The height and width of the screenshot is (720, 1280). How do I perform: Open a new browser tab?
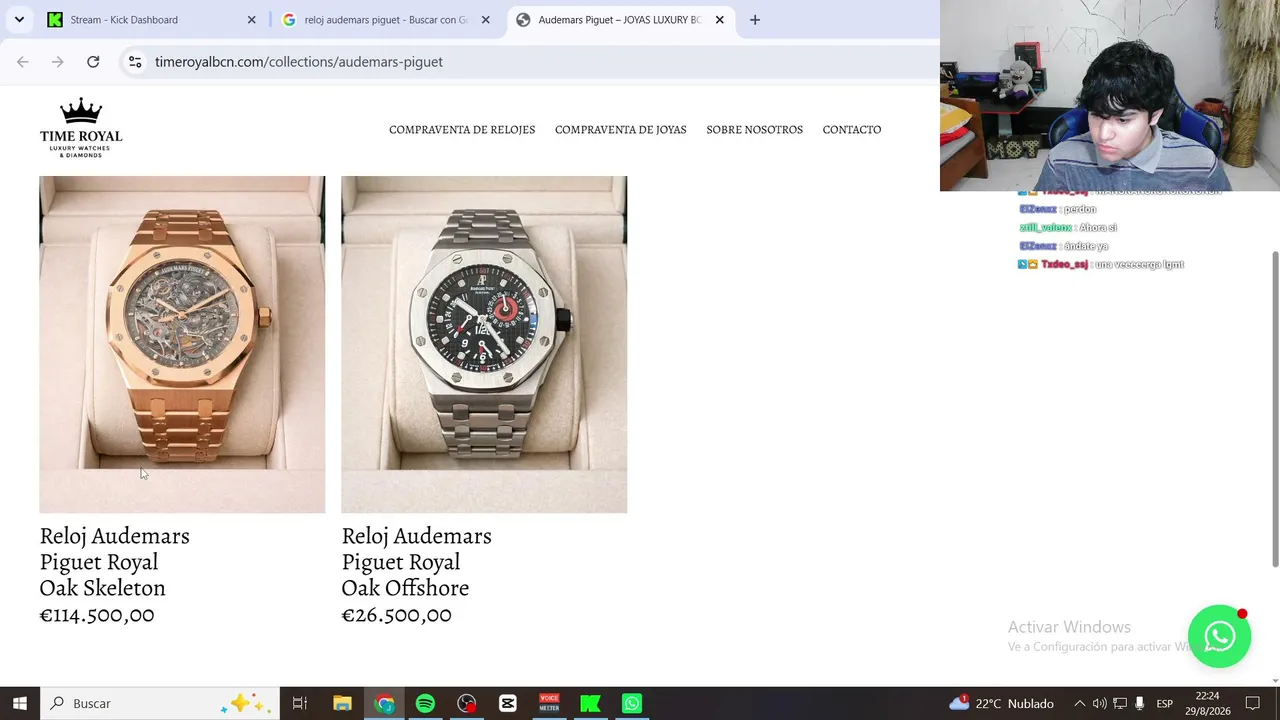point(755,20)
